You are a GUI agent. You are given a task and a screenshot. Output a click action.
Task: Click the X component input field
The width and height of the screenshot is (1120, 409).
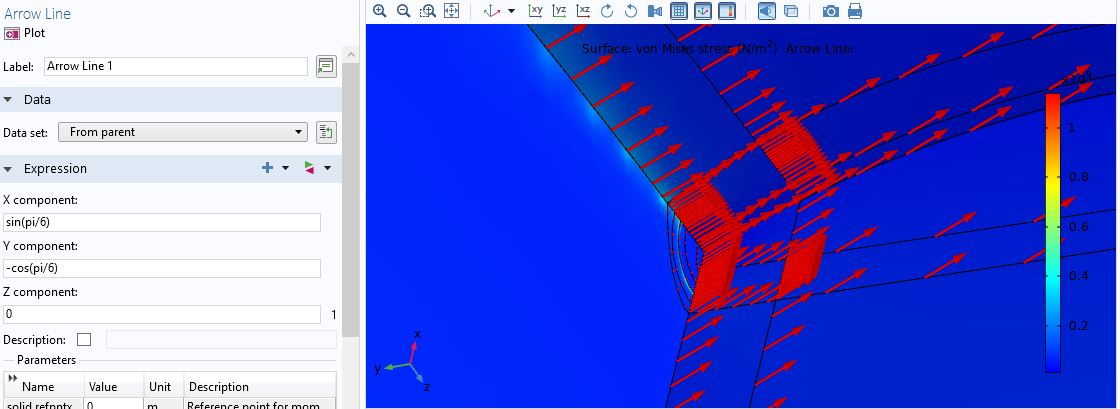pos(162,222)
